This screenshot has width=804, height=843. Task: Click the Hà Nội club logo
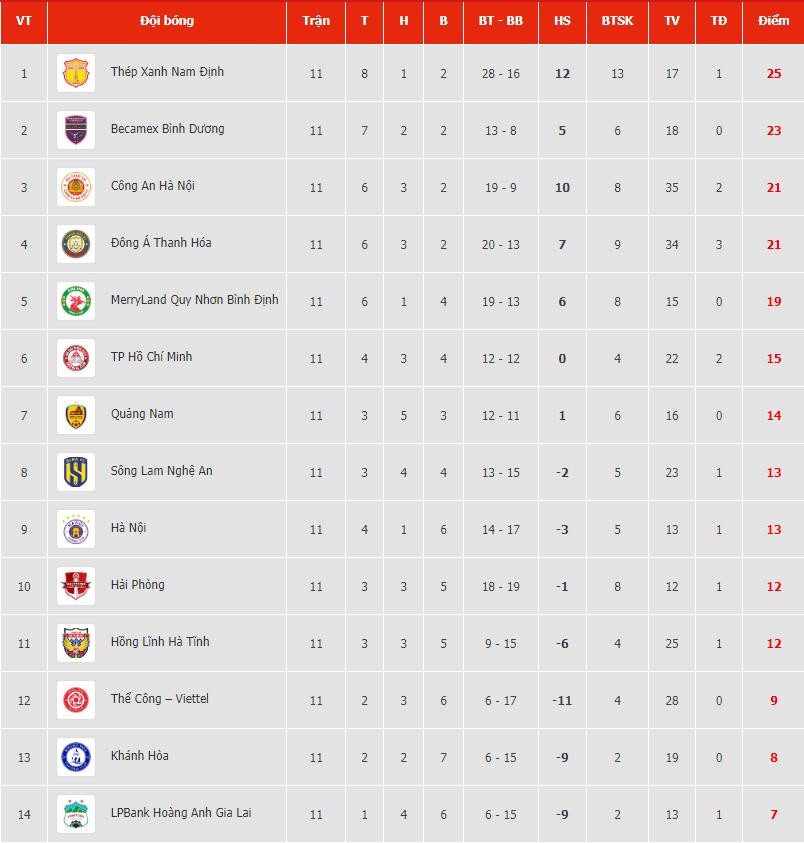(76, 529)
